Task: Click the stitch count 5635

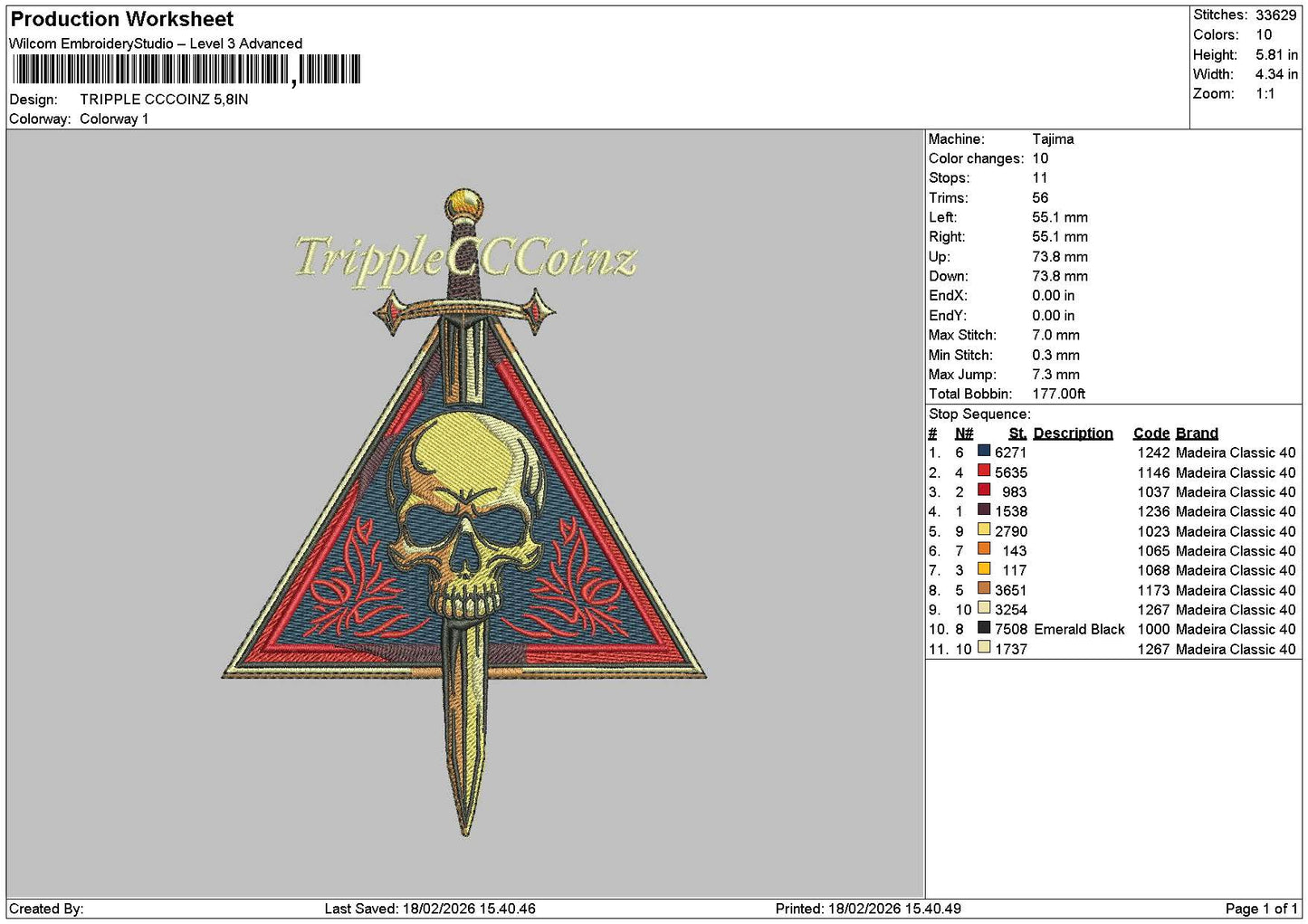Action: (1011, 472)
